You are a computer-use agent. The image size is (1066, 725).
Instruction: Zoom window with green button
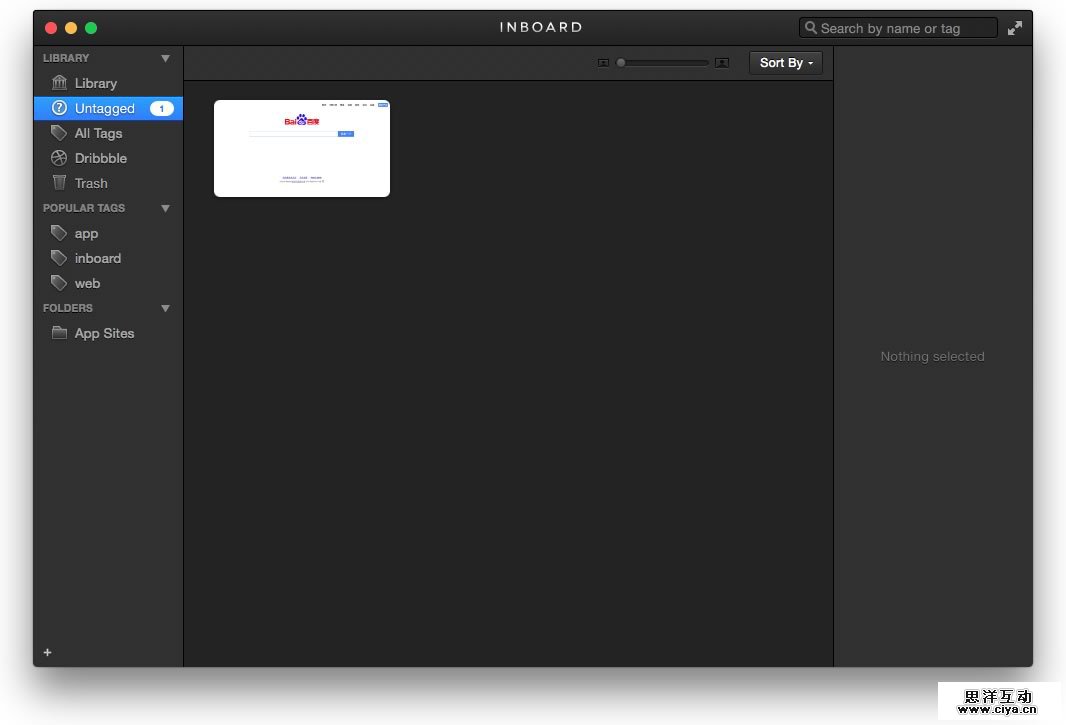pos(91,28)
